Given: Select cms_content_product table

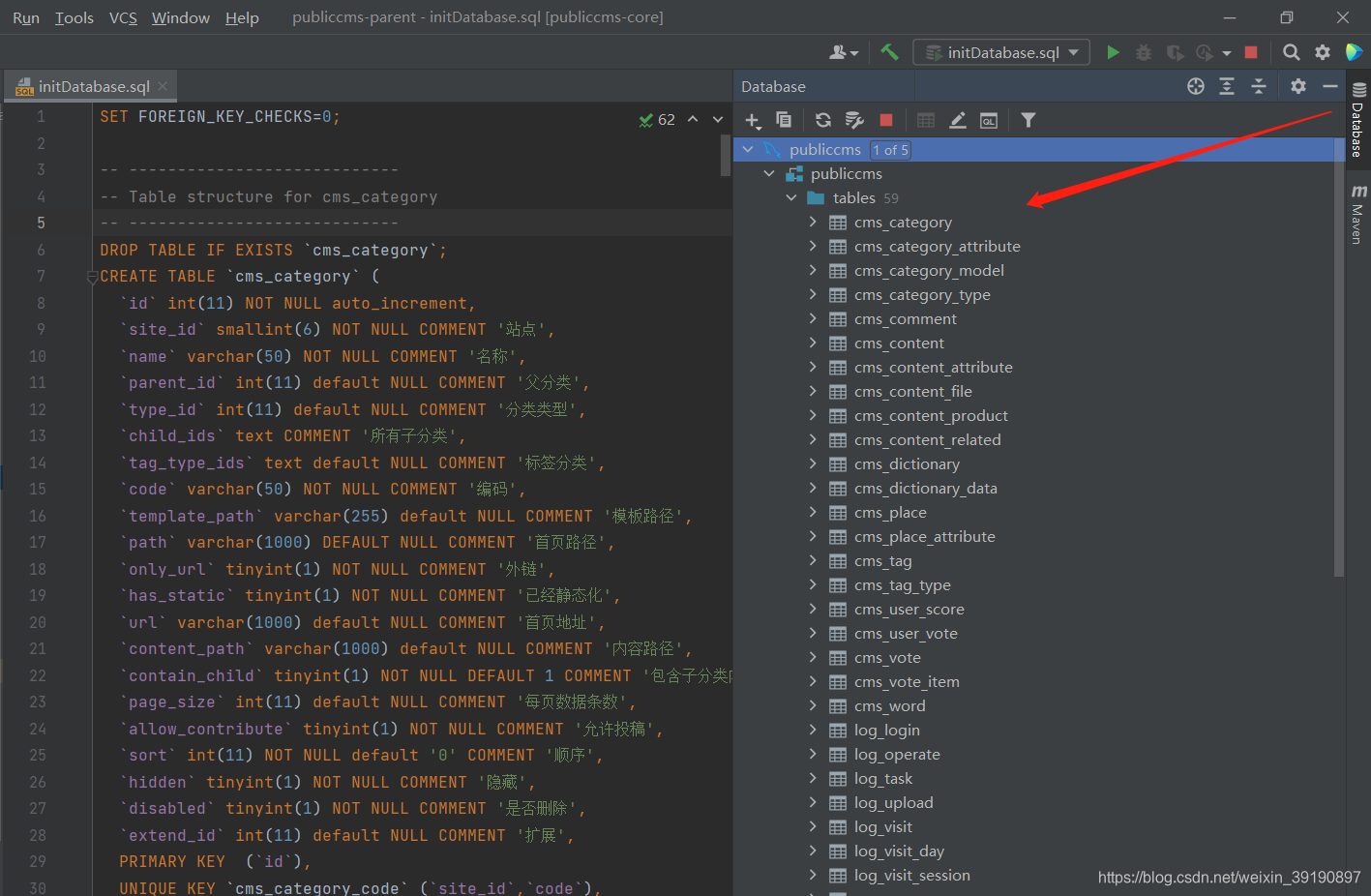Looking at the screenshot, I should tap(931, 415).
